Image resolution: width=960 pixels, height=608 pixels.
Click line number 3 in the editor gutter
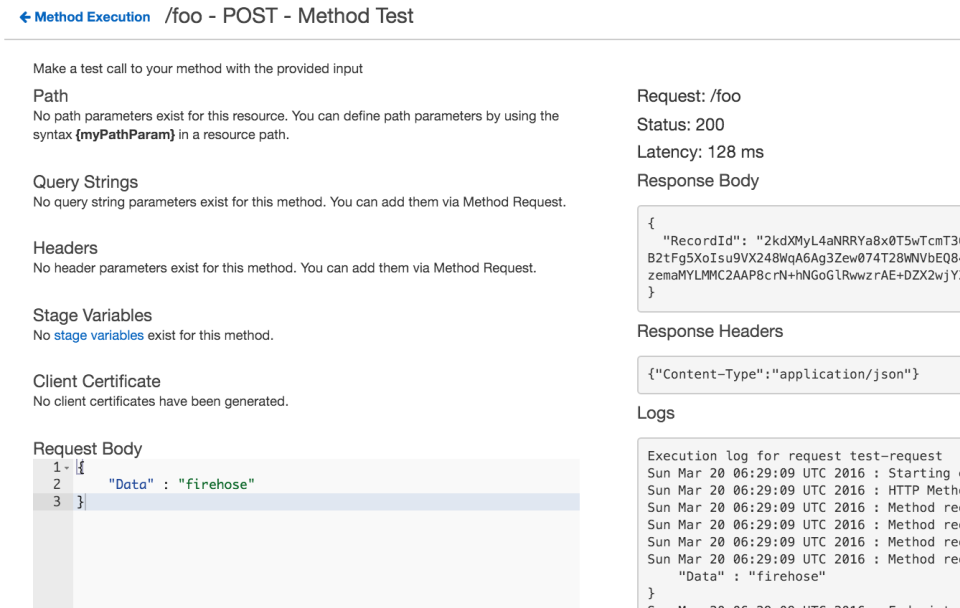[57, 501]
